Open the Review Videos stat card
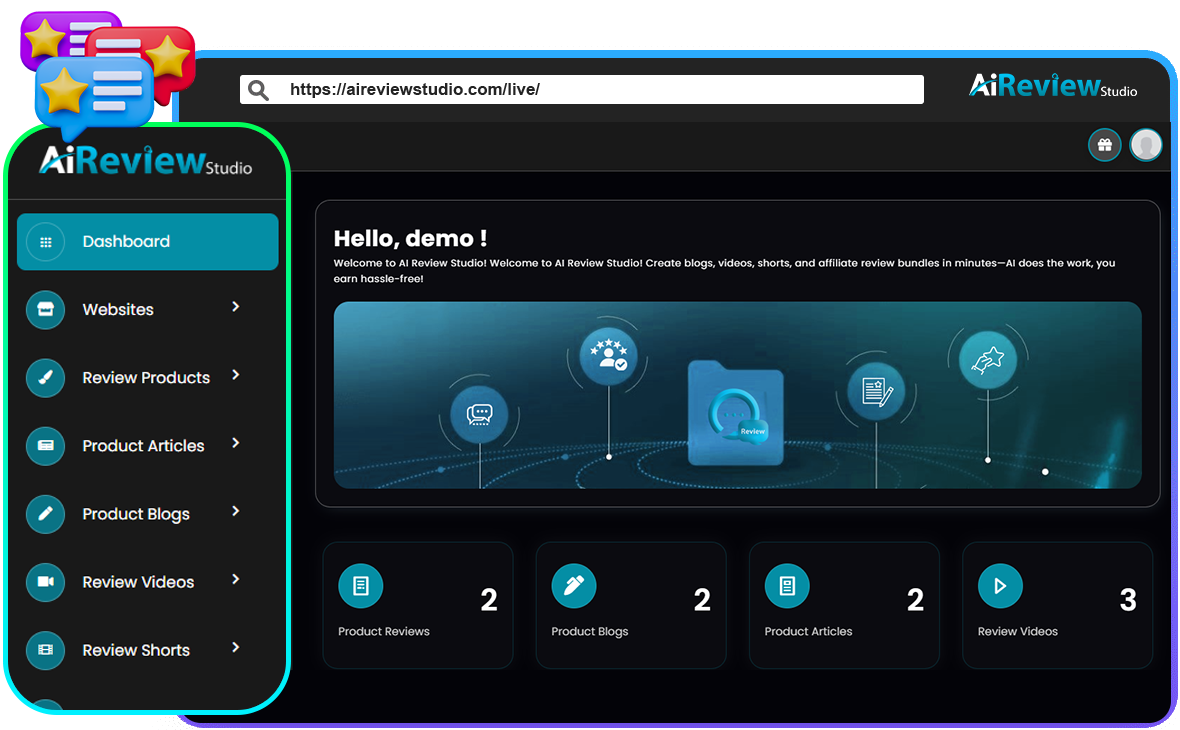Screen dimensions: 1180x730 pos(1057,605)
